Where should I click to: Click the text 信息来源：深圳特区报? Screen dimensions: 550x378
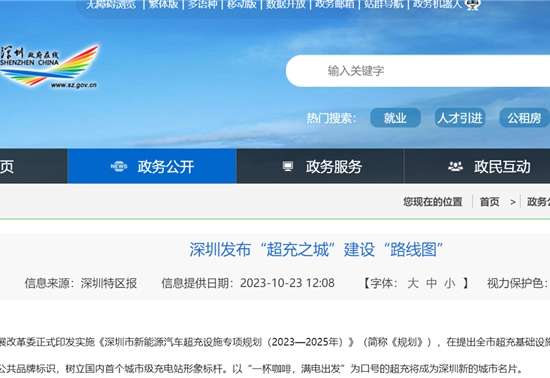pyautogui.click(x=81, y=283)
